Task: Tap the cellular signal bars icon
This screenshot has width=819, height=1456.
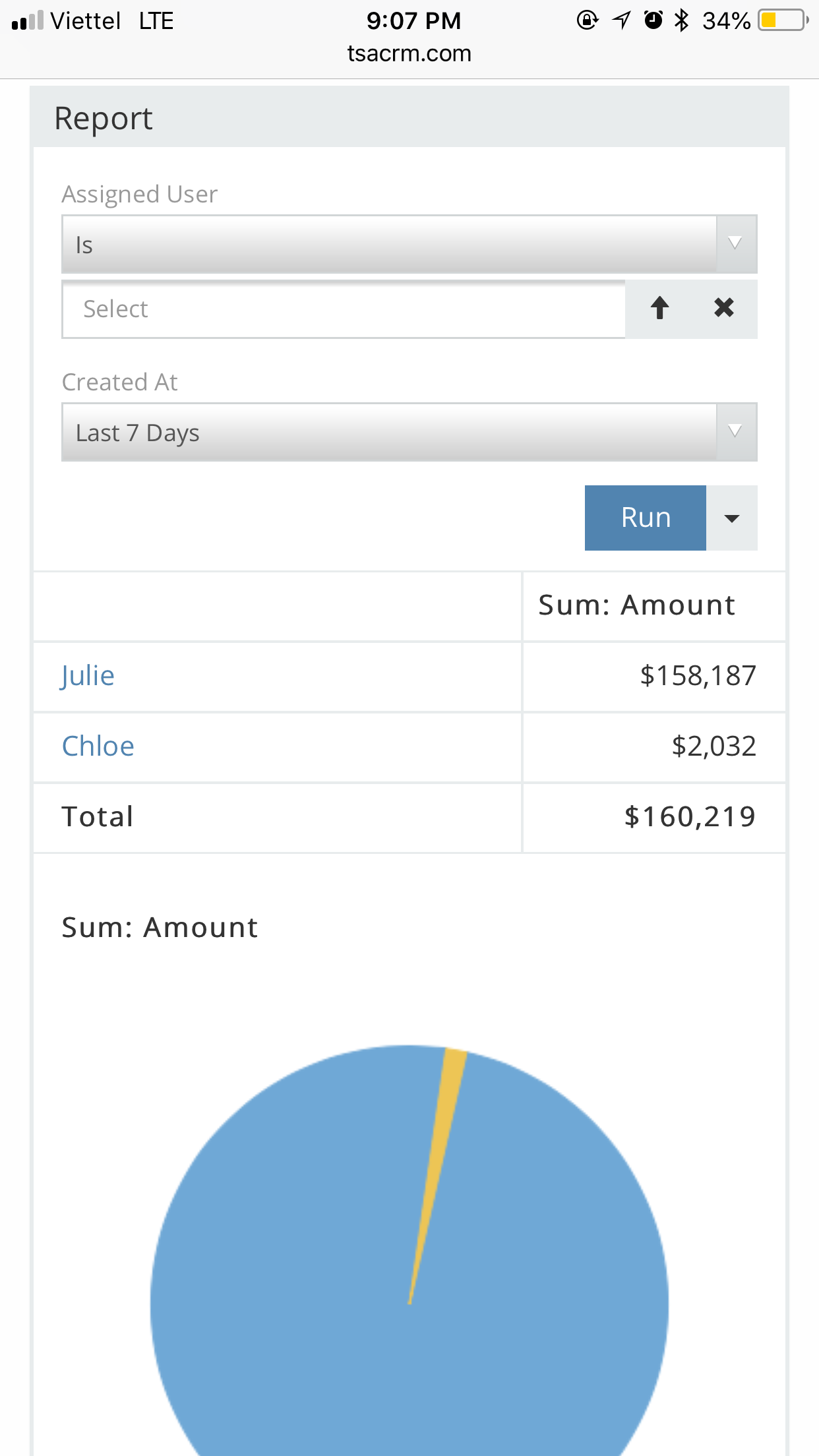Action: [28, 21]
